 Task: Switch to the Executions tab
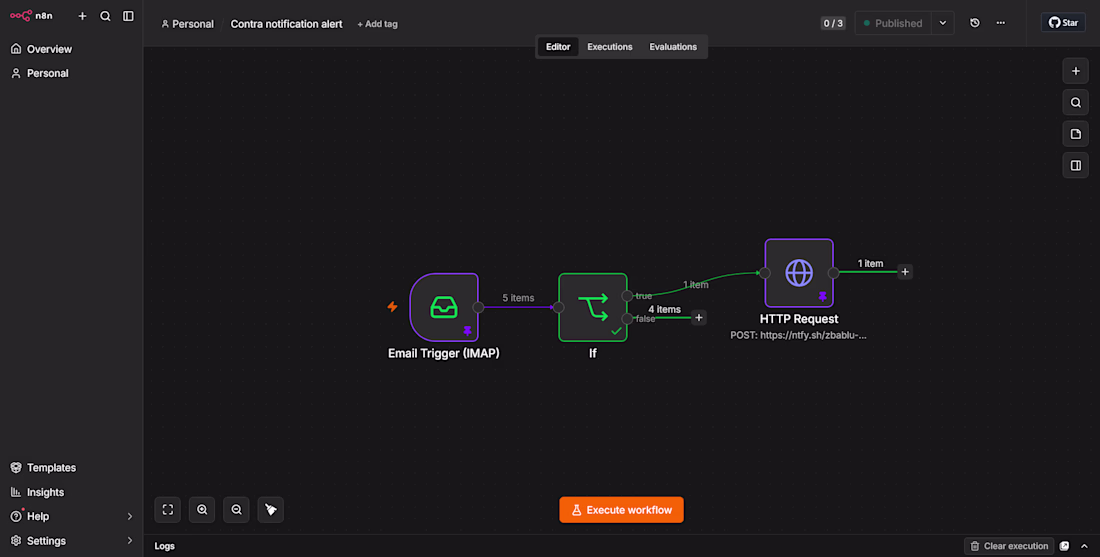point(610,47)
